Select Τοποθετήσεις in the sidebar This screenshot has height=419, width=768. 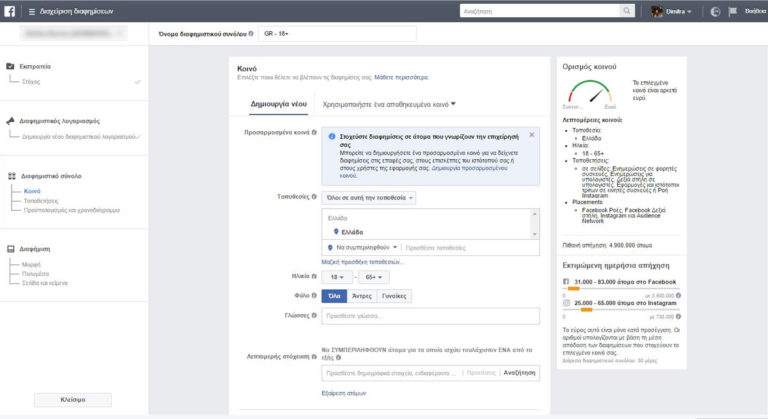point(41,200)
